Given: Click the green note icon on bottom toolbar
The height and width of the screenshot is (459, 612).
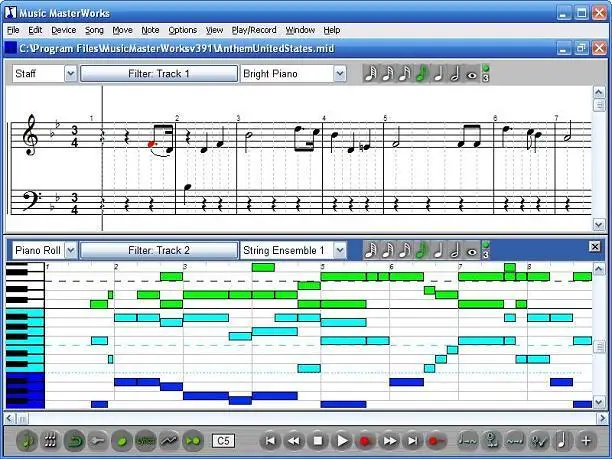Looking at the screenshot, I should [x=27, y=441].
